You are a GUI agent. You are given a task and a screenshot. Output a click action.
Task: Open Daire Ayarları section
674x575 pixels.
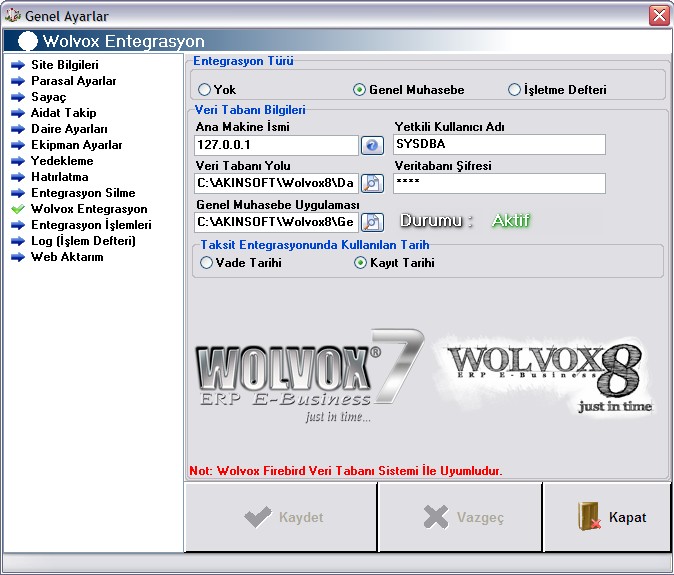point(69,129)
